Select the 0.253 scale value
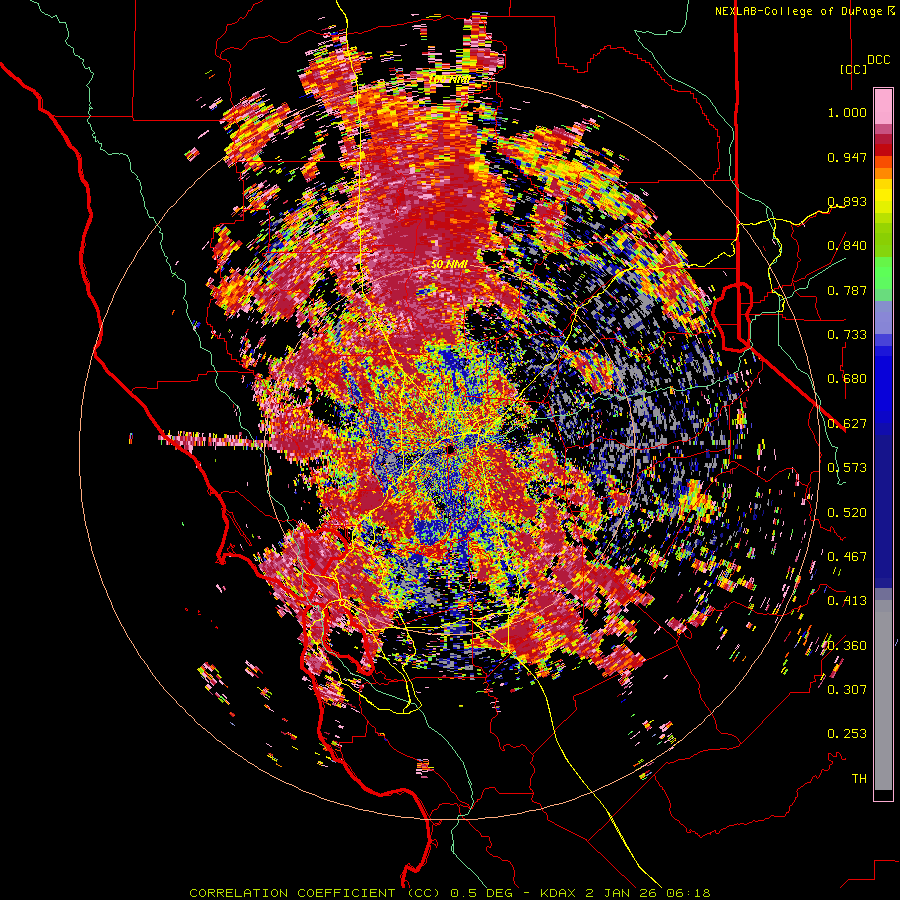Image resolution: width=900 pixels, height=900 pixels. (847, 734)
